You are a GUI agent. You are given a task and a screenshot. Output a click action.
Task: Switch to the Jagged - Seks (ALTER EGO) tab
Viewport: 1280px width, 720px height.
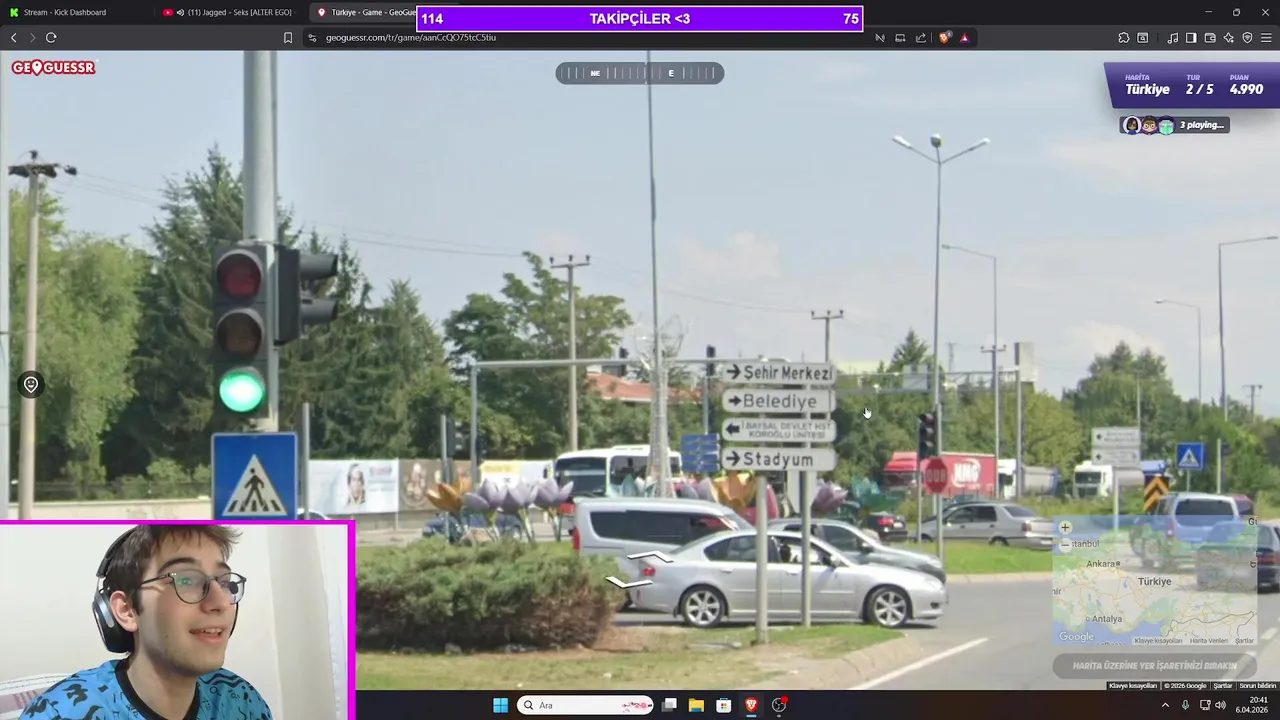(230, 12)
